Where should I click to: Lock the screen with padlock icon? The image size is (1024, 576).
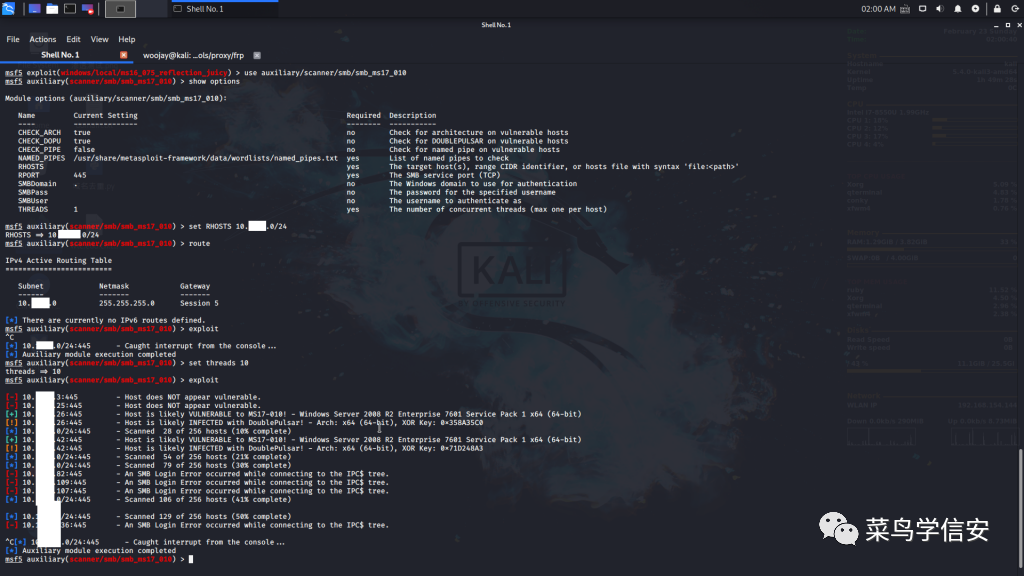997,8
